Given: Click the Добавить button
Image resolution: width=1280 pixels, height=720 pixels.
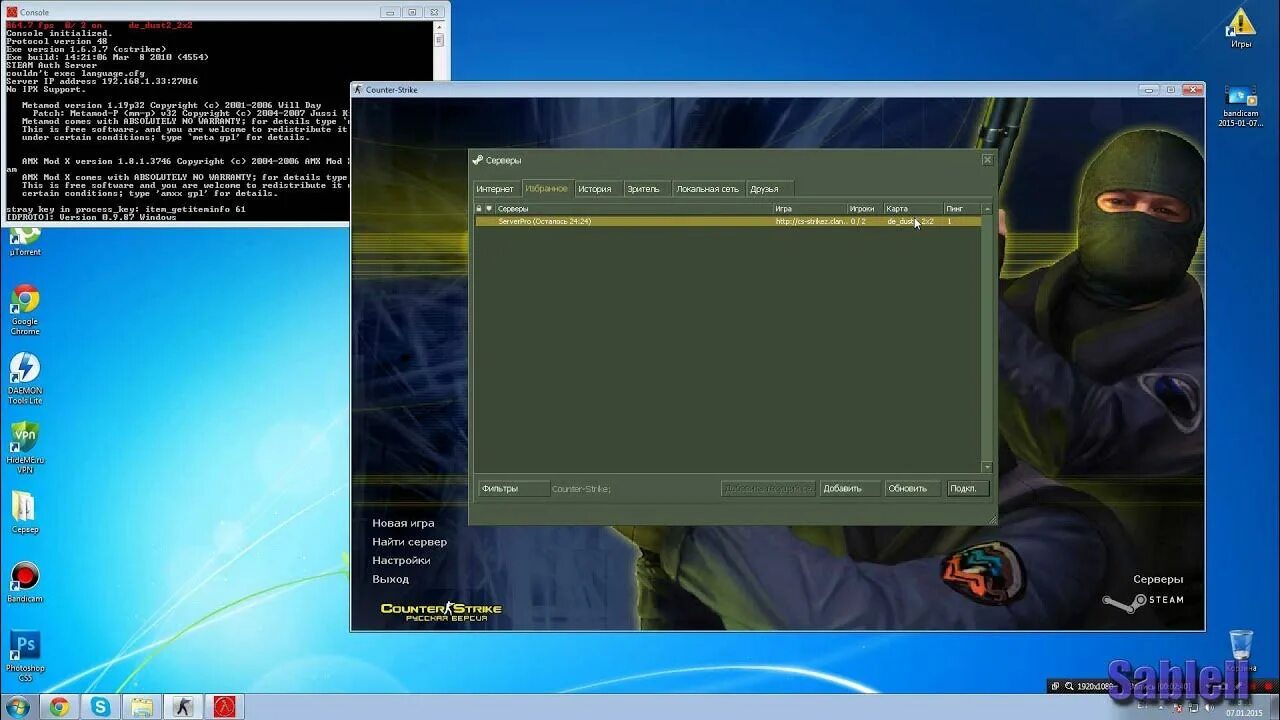Looking at the screenshot, I should (x=849, y=489).
